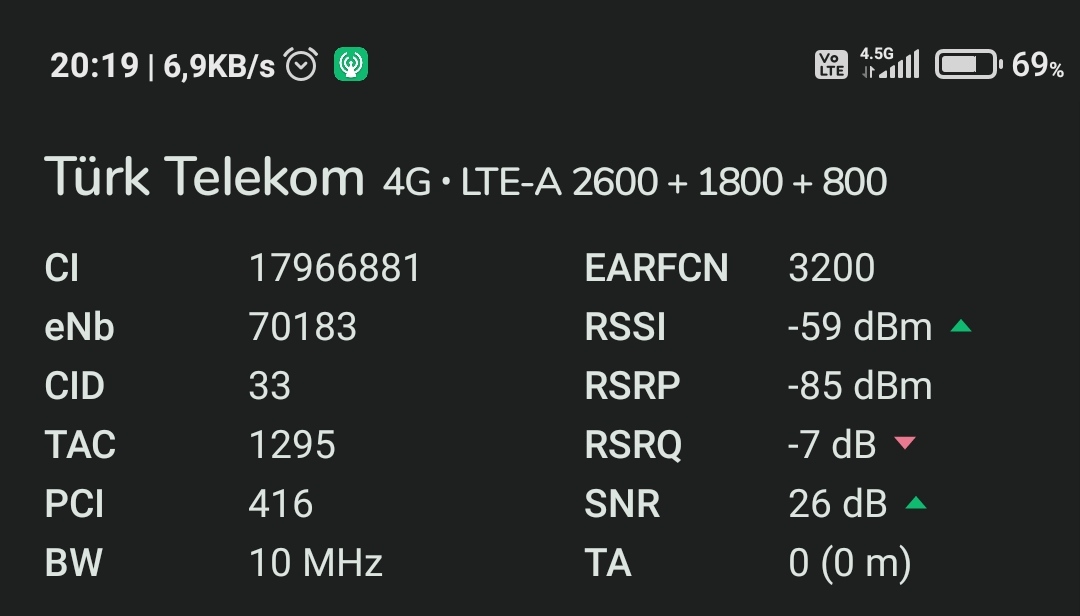Image resolution: width=1080 pixels, height=616 pixels.
Task: Tap the BW 10 MHz value
Action: pyautogui.click(x=315, y=563)
